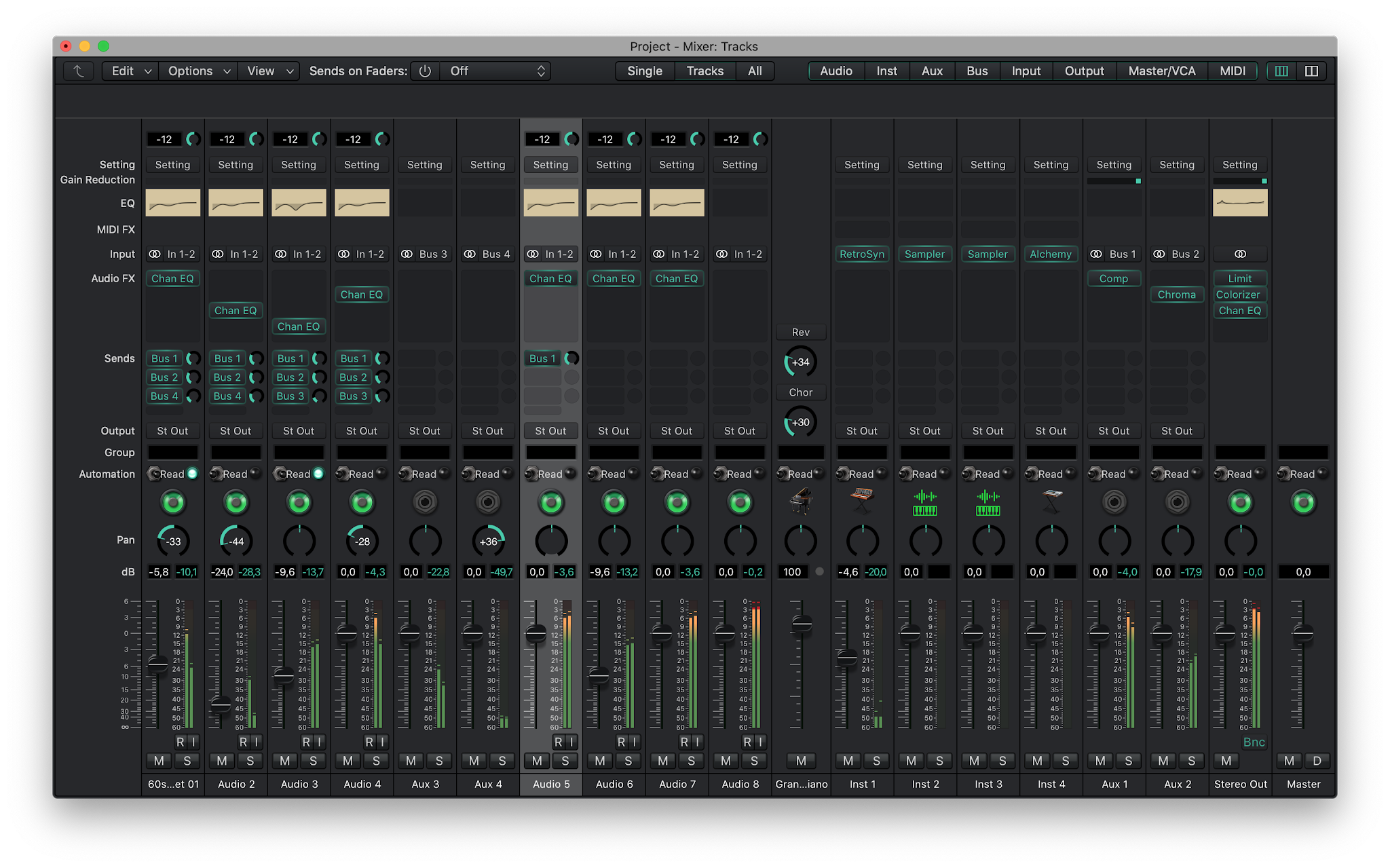The width and height of the screenshot is (1390, 868).
Task: Toggle Sends on Faders power button
Action: point(425,71)
